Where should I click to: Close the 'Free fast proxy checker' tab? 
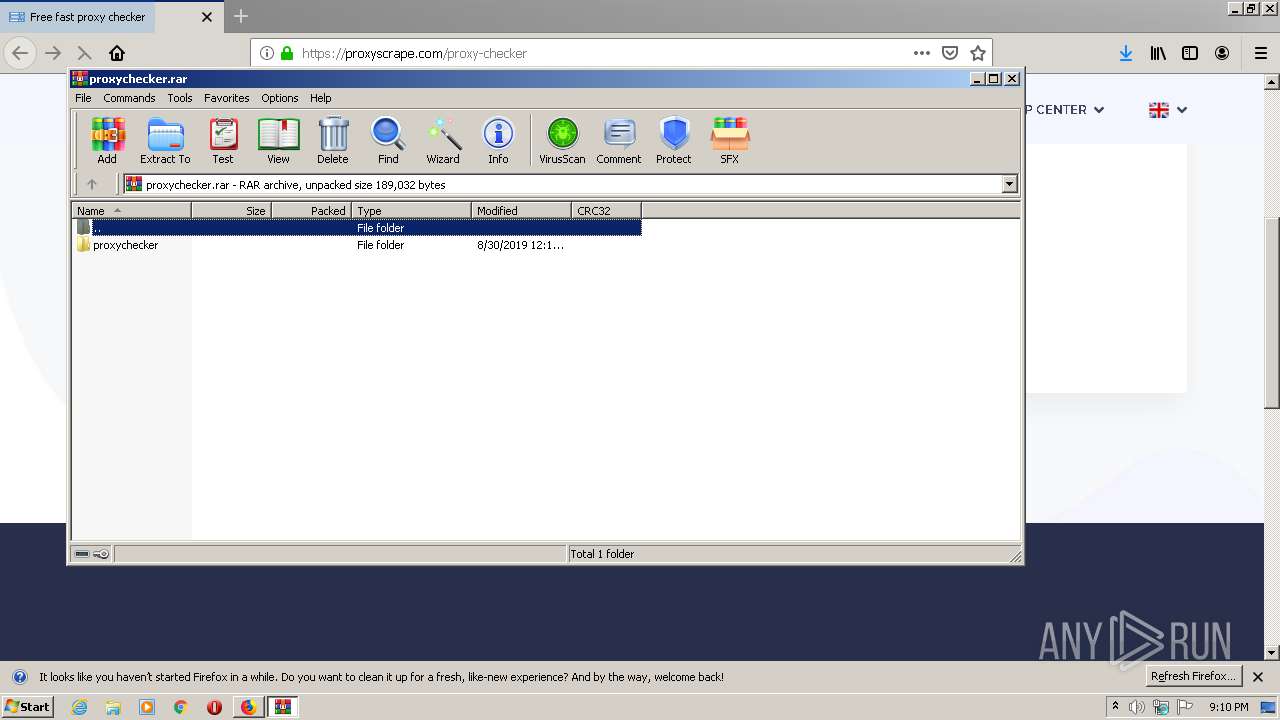click(x=207, y=17)
